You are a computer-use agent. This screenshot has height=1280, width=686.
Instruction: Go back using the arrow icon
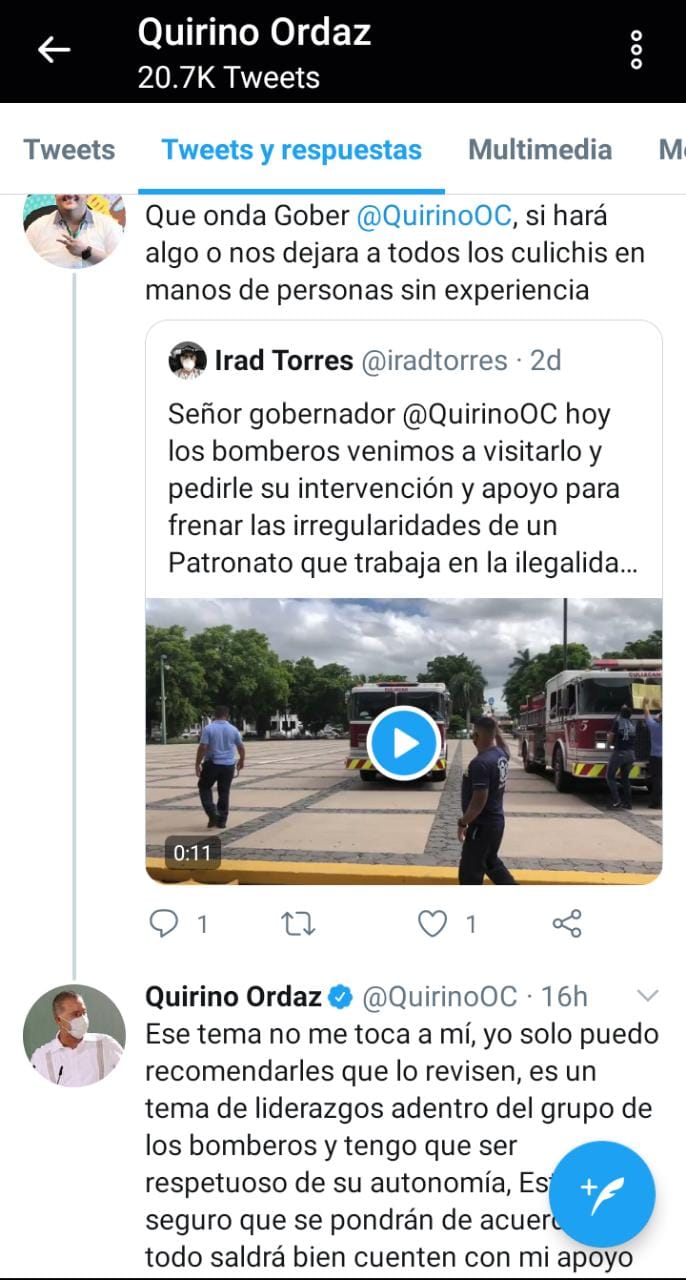(54, 49)
